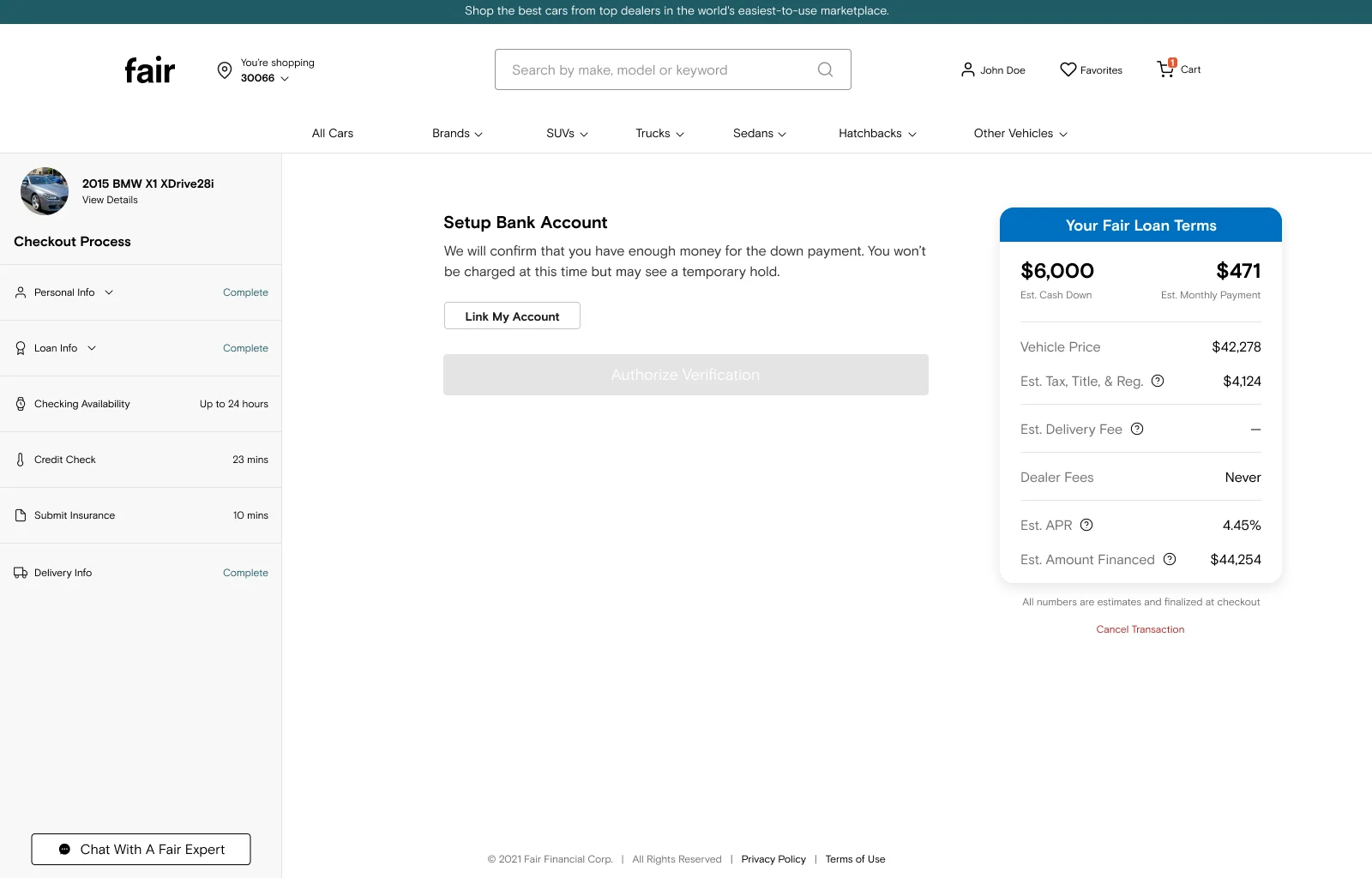Click the fair logo
This screenshot has width=1372, height=878.
[x=150, y=70]
